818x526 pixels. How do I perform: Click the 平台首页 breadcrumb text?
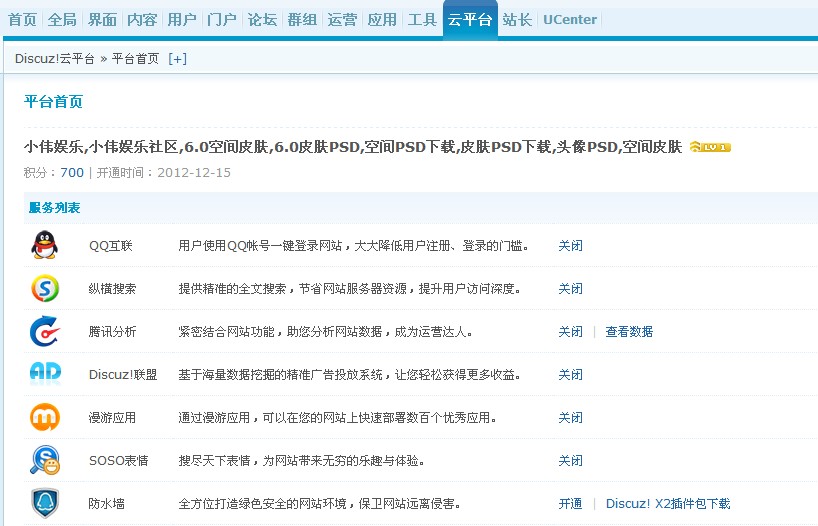[x=135, y=59]
